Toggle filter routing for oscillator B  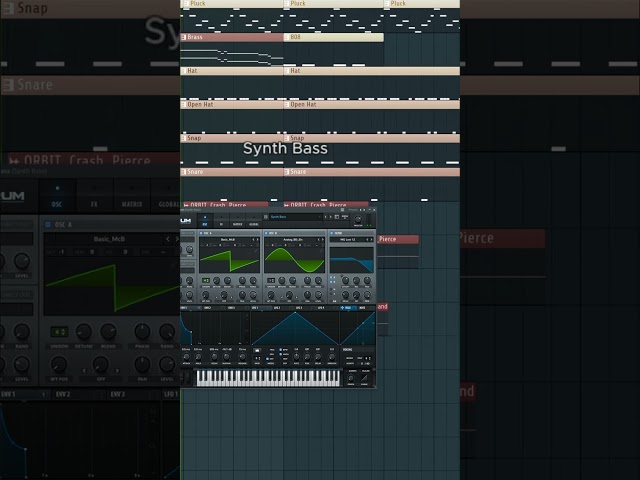tap(331, 282)
